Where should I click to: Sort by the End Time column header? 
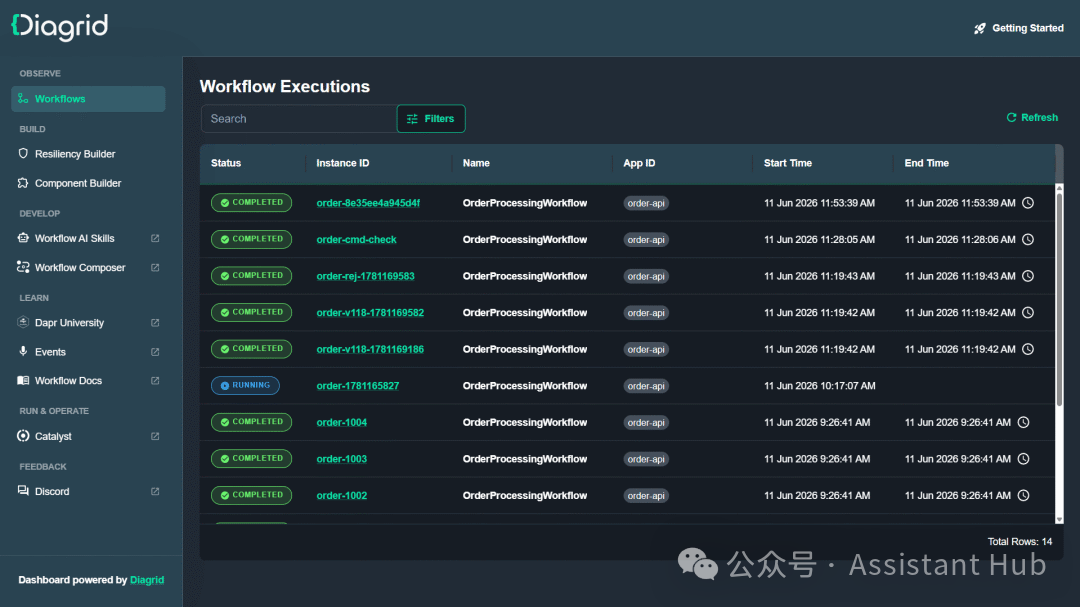pyautogui.click(x=926, y=163)
